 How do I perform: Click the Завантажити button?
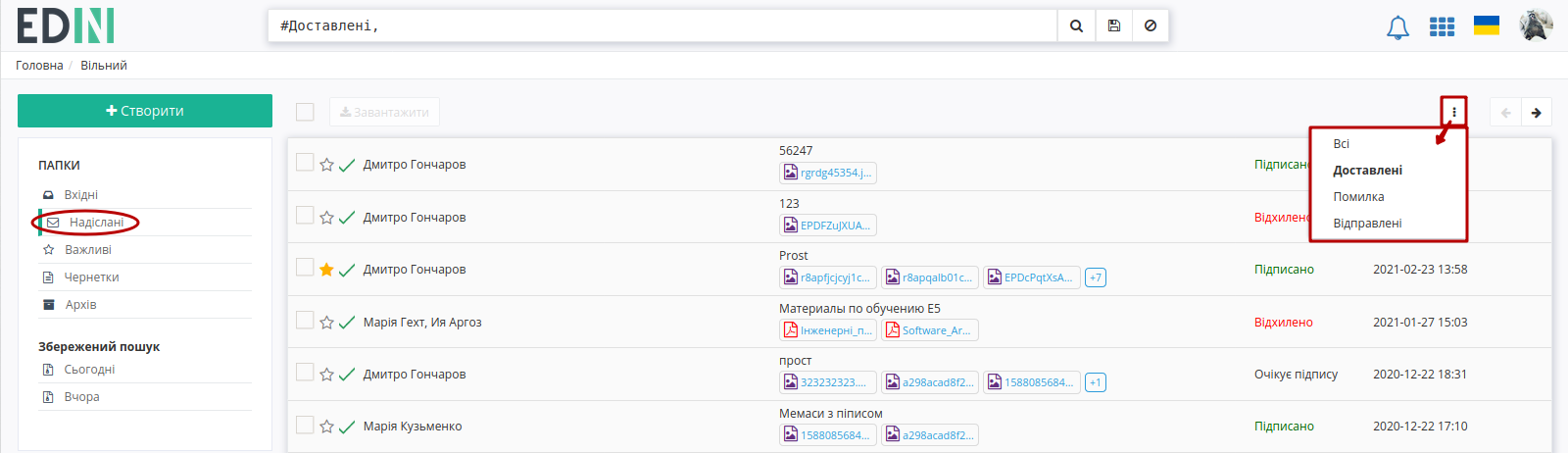click(x=384, y=112)
